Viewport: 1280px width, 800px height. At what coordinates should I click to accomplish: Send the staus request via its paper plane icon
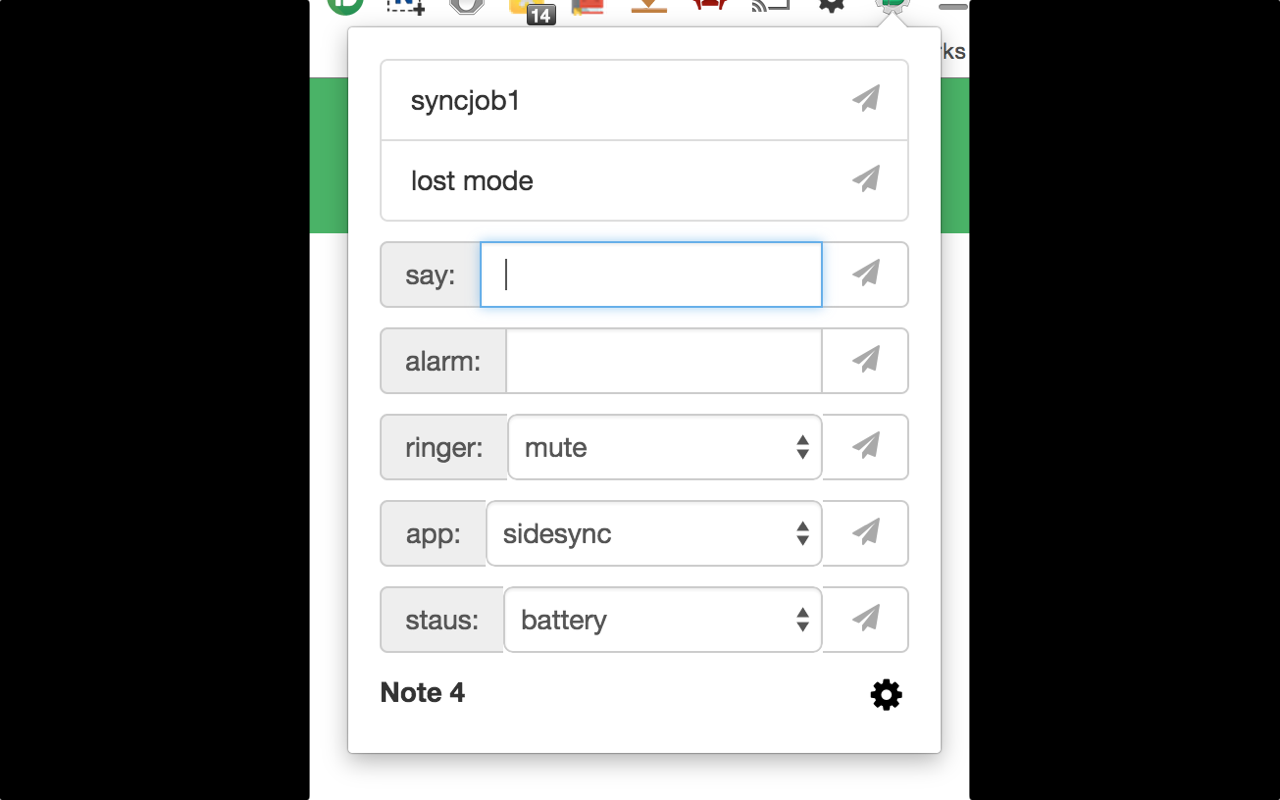point(866,619)
